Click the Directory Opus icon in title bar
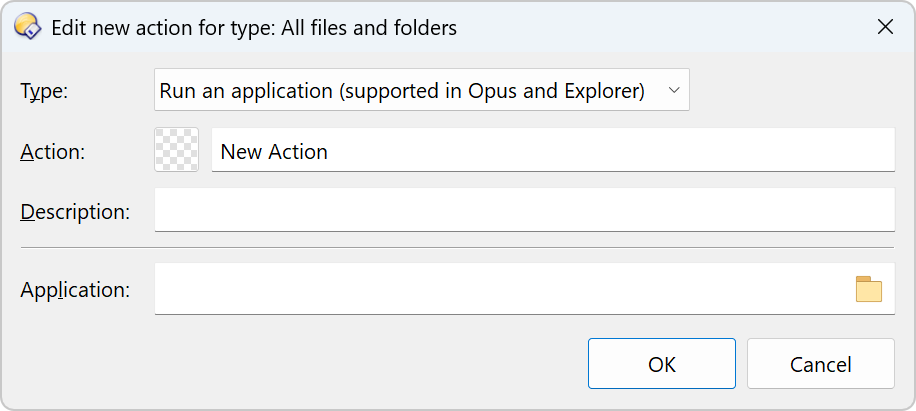Image resolution: width=916 pixels, height=411 pixels. coord(27,27)
